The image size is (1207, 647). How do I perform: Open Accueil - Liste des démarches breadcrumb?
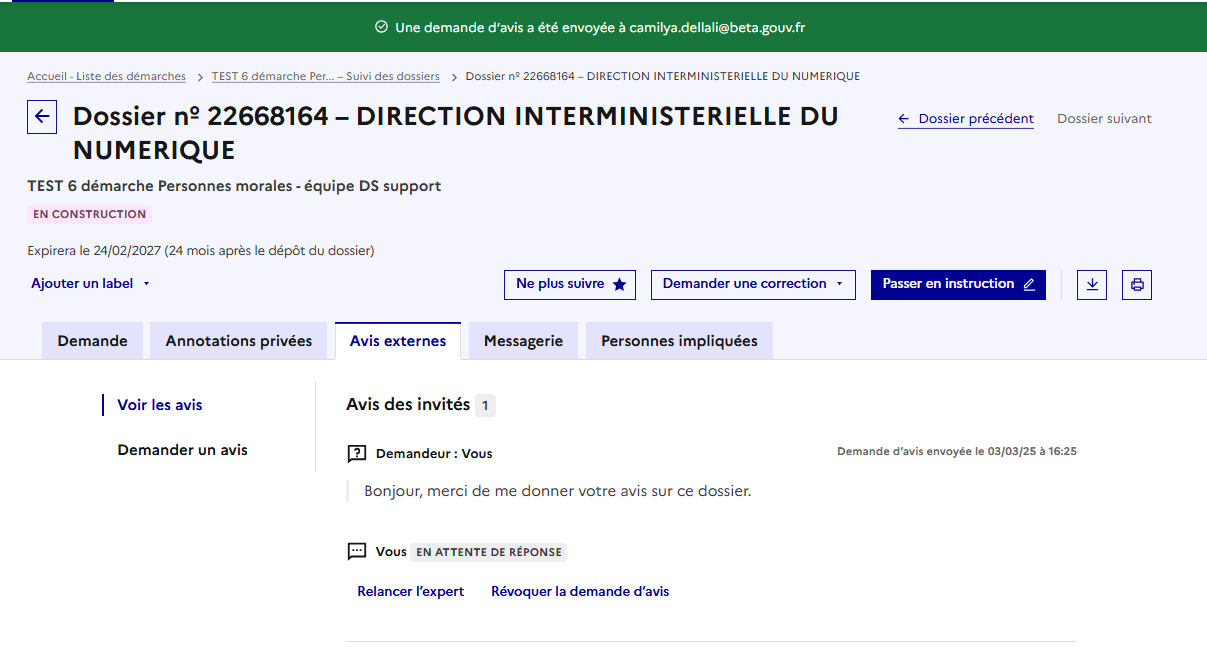click(x=106, y=77)
